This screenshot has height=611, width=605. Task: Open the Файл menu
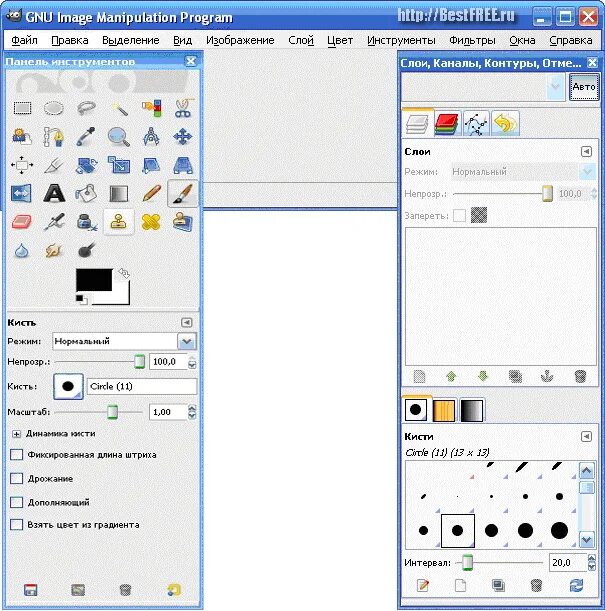24,40
